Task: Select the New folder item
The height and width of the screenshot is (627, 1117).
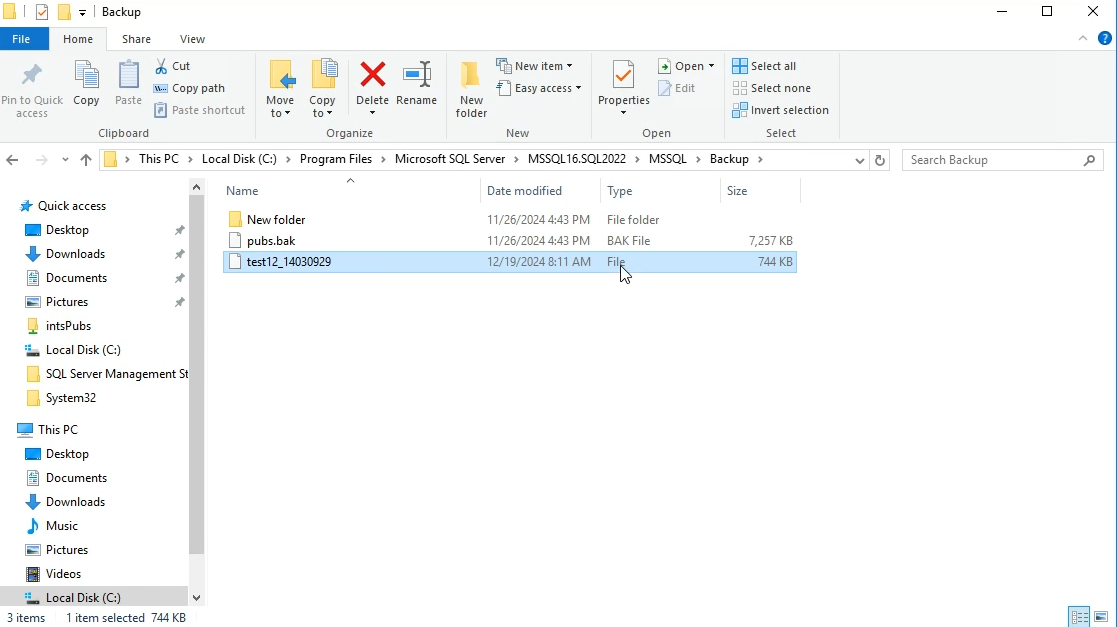Action: tap(509, 219)
